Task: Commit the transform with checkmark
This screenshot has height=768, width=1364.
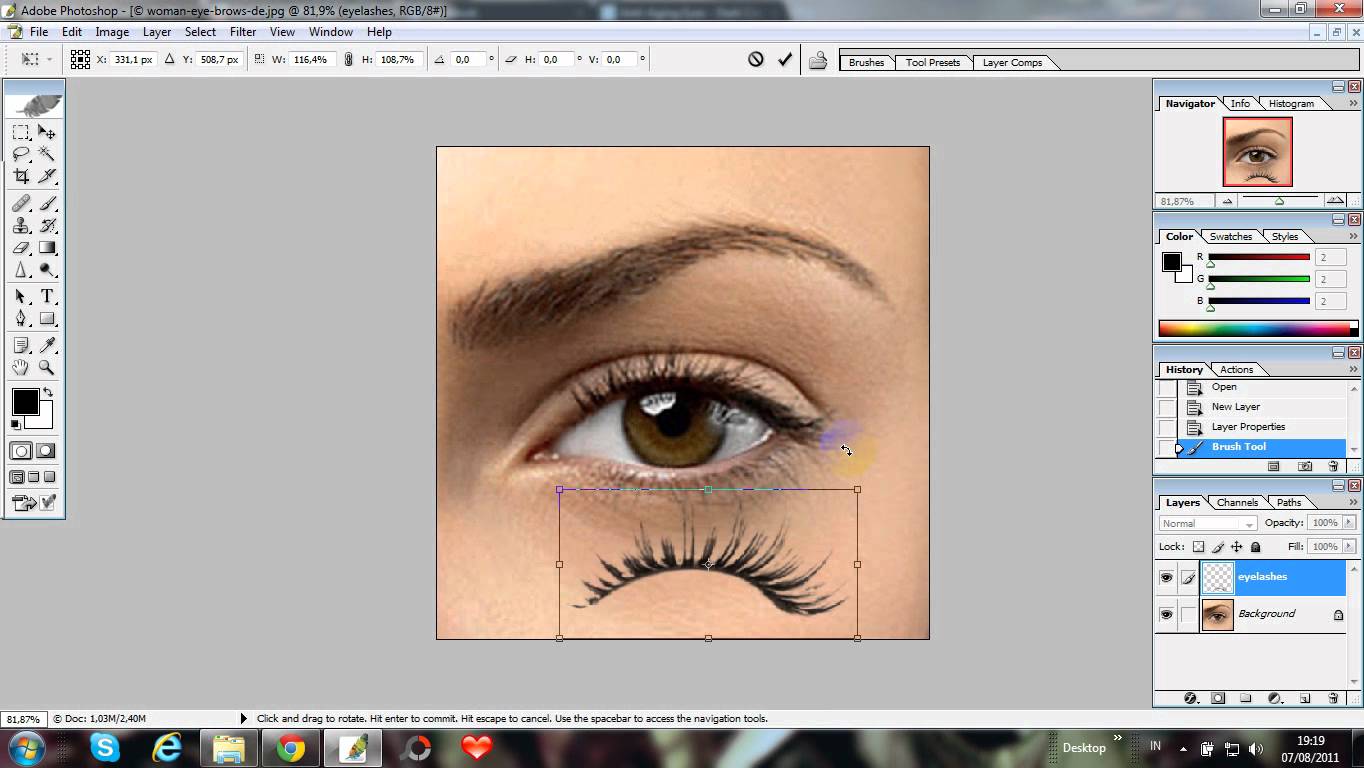Action: [x=785, y=60]
